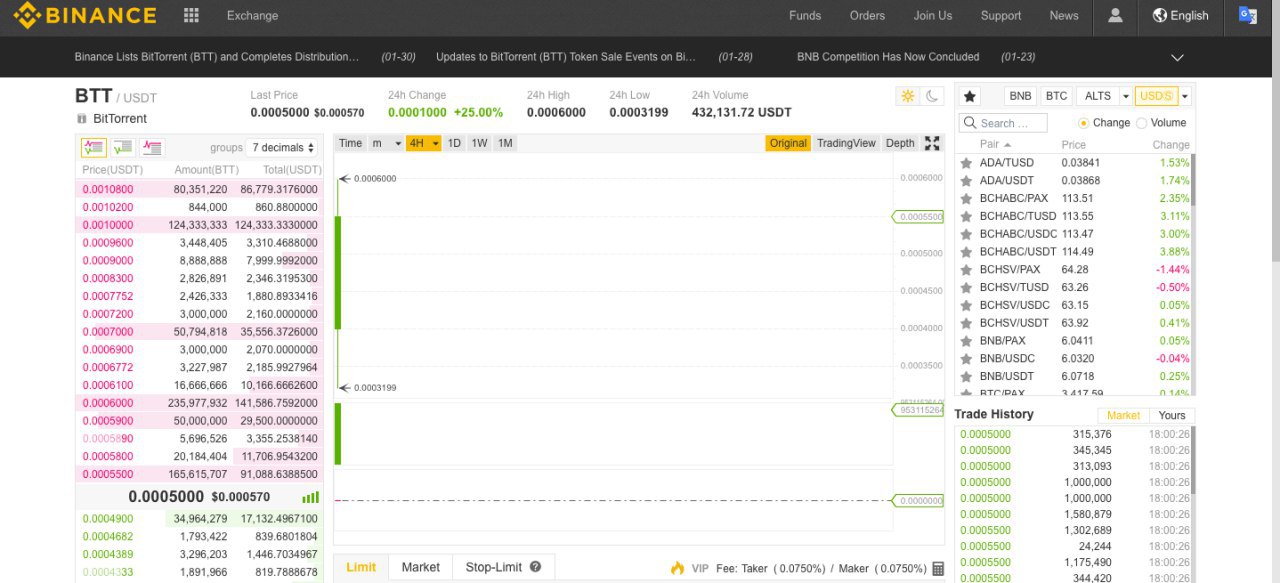Favorite the ADA/TUSD pair star

tap(966, 163)
